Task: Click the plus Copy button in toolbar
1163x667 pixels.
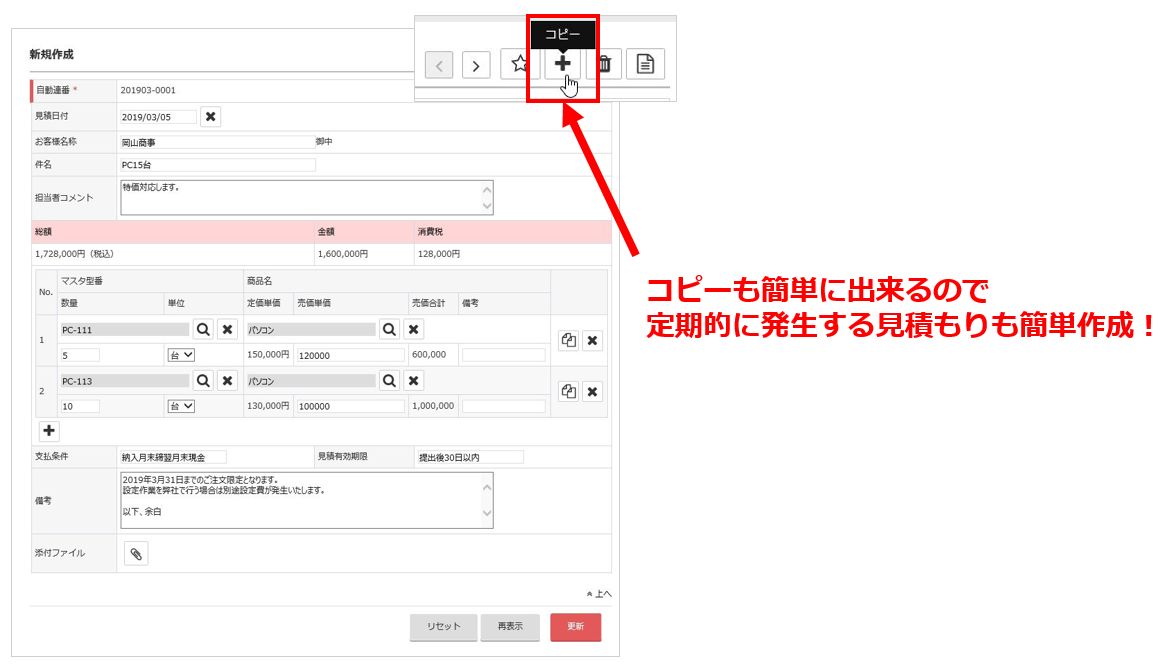Action: click(563, 64)
